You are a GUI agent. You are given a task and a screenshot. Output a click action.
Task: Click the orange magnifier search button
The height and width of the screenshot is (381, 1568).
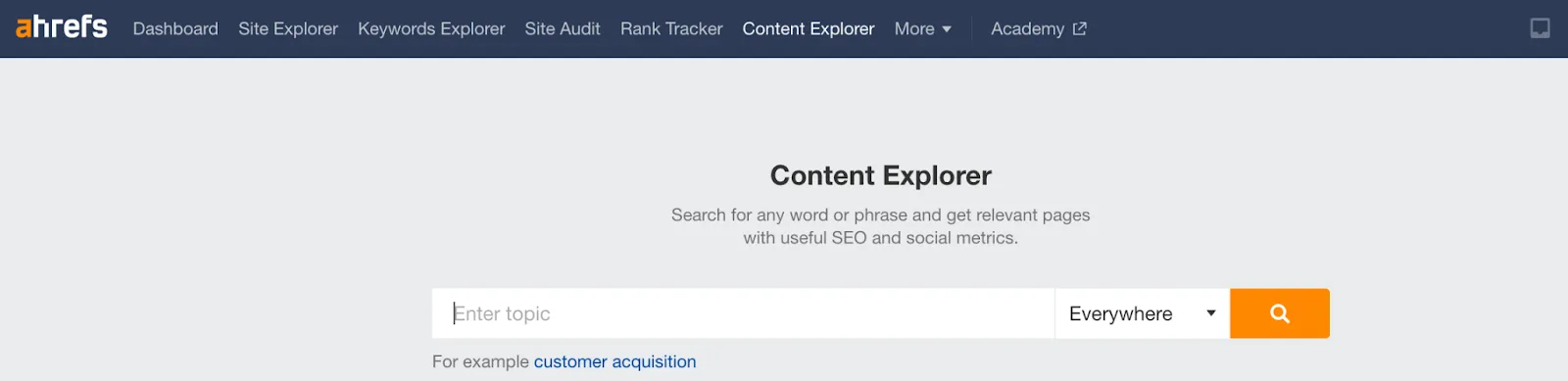1279,313
